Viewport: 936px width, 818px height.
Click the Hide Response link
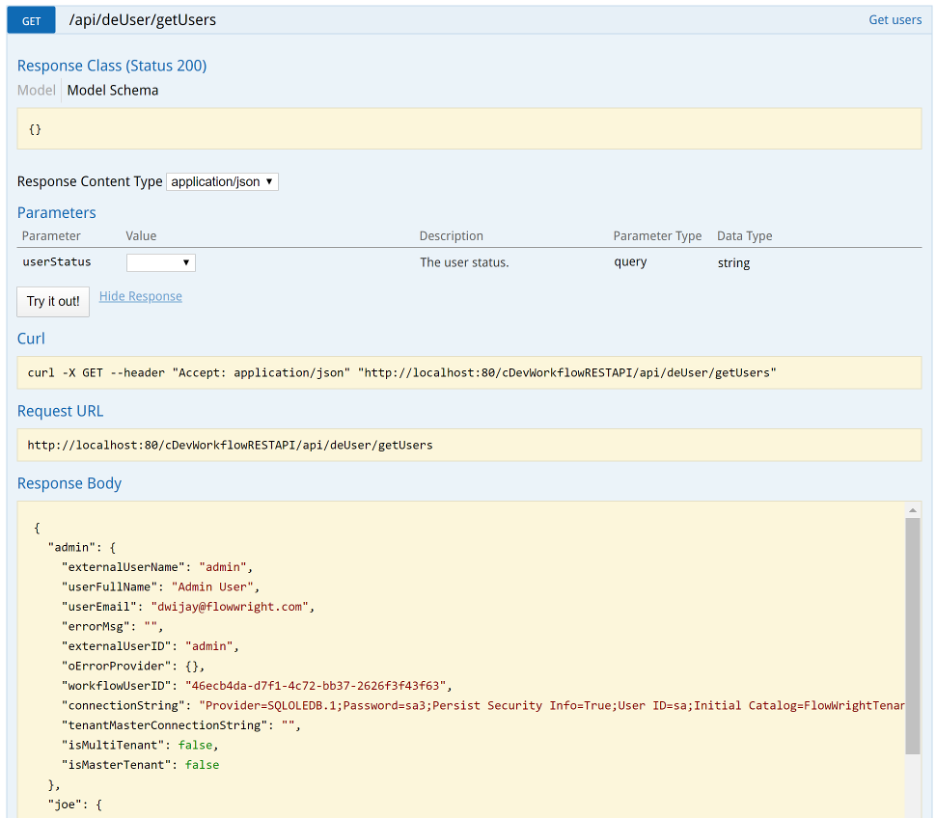coord(140,296)
